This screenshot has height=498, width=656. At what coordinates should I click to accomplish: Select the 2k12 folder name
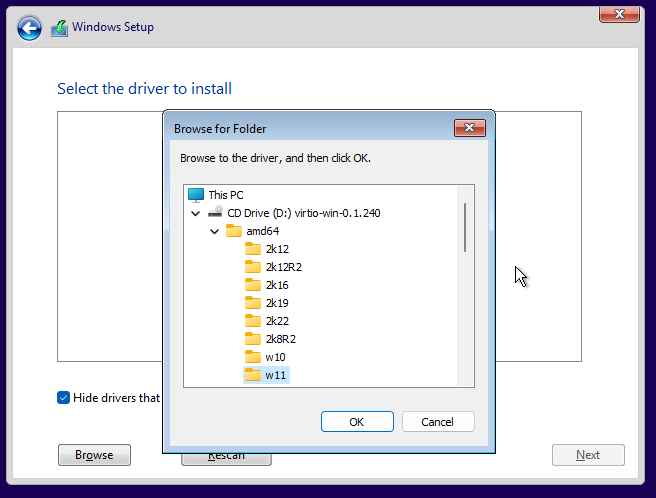(x=277, y=249)
